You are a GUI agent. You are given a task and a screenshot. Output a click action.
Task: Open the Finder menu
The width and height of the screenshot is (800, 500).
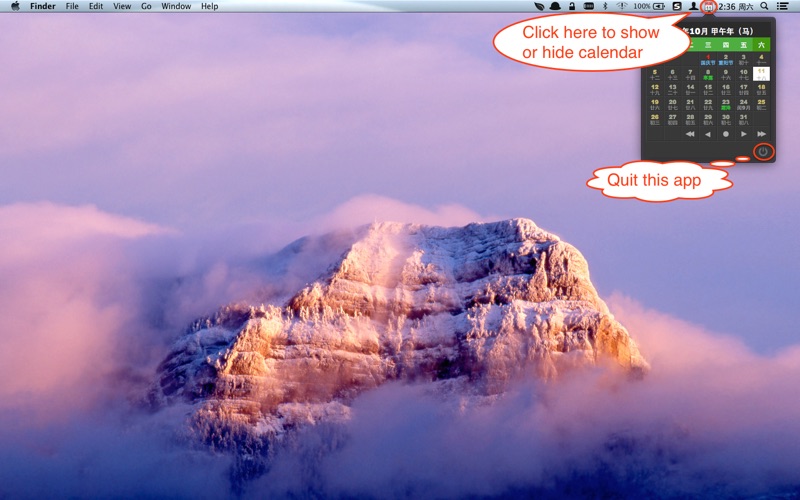43,6
